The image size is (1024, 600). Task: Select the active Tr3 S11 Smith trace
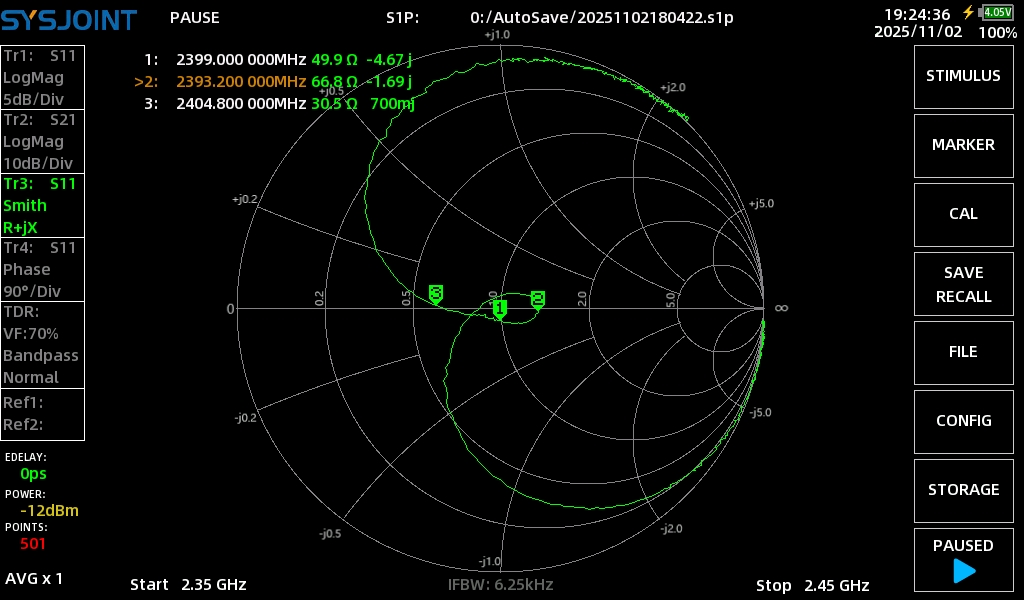pyautogui.click(x=42, y=205)
